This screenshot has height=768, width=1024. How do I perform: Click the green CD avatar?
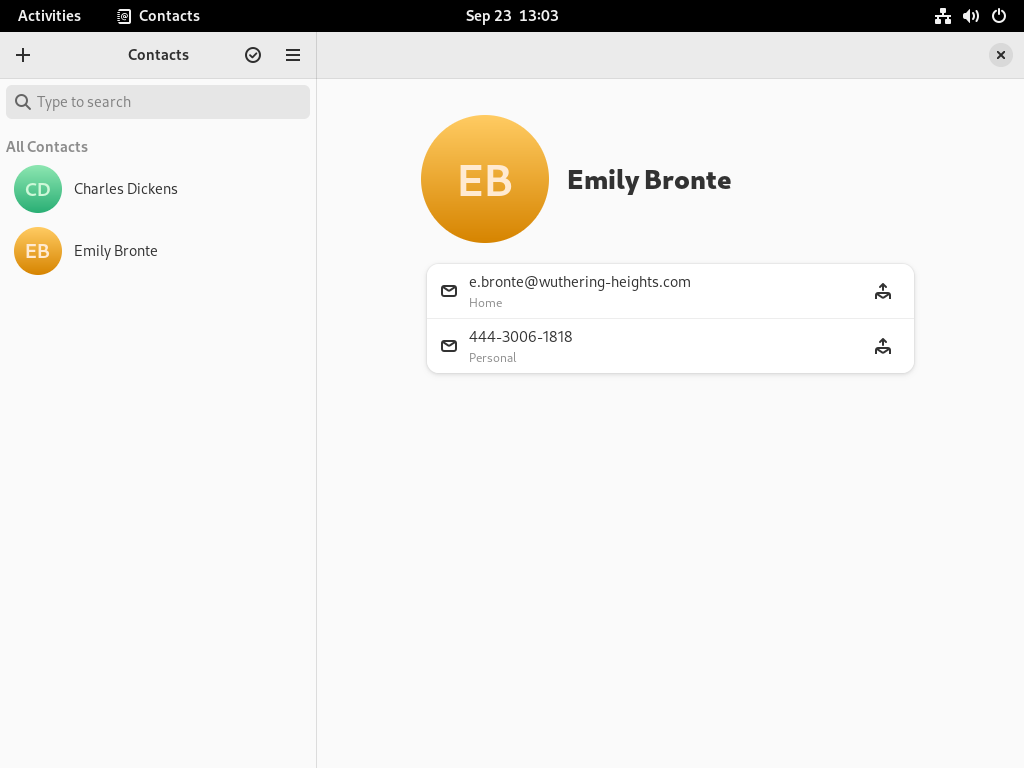[38, 189]
